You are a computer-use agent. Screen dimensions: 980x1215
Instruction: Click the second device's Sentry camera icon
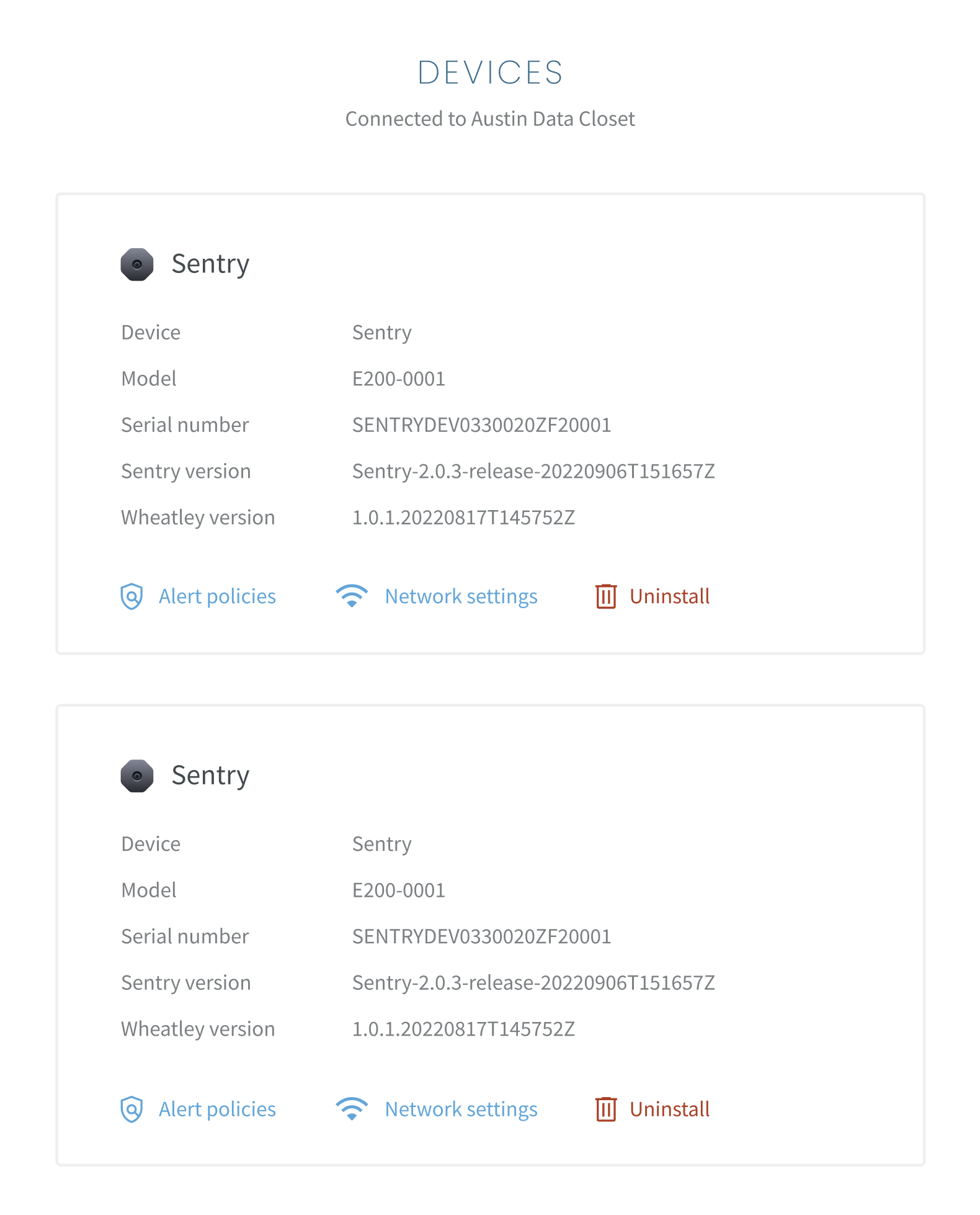137,776
